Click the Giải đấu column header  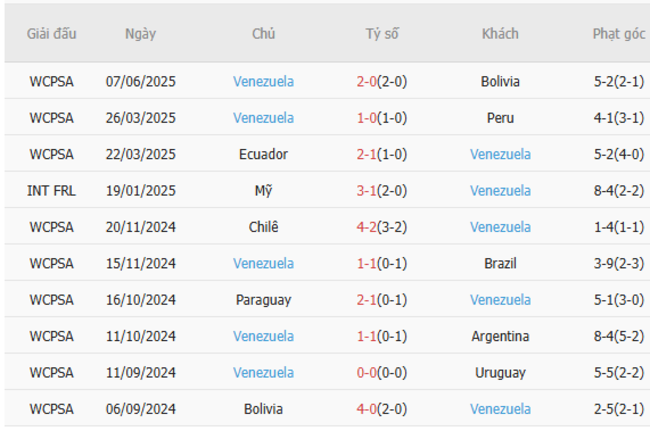point(51,33)
